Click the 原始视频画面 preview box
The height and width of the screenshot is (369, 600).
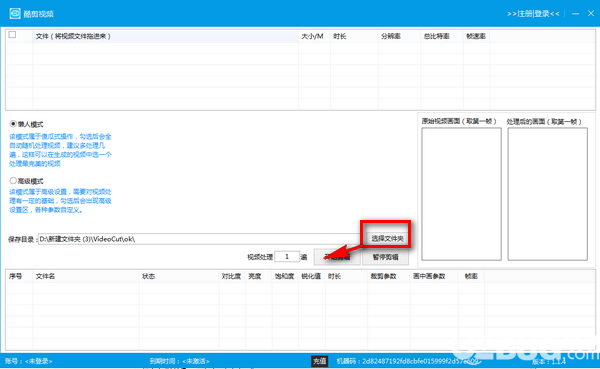461,194
